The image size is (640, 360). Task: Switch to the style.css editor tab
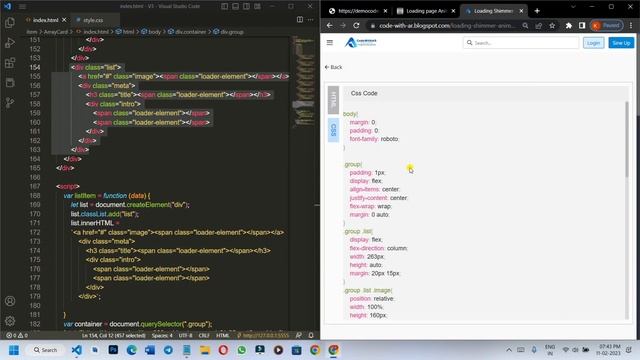tap(93, 20)
